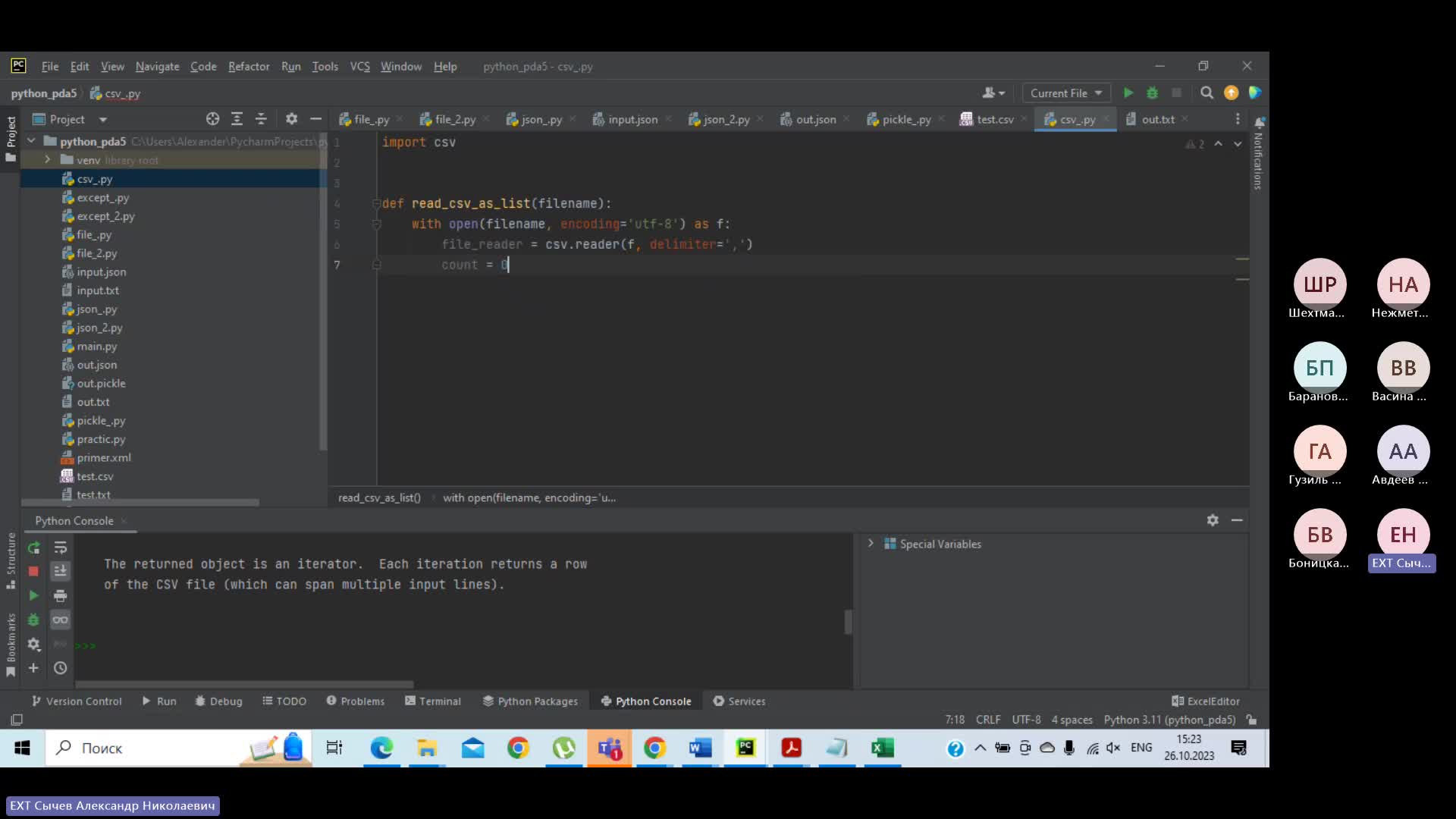Close the out.txt tab
The width and height of the screenshot is (1456, 819).
click(x=1185, y=119)
